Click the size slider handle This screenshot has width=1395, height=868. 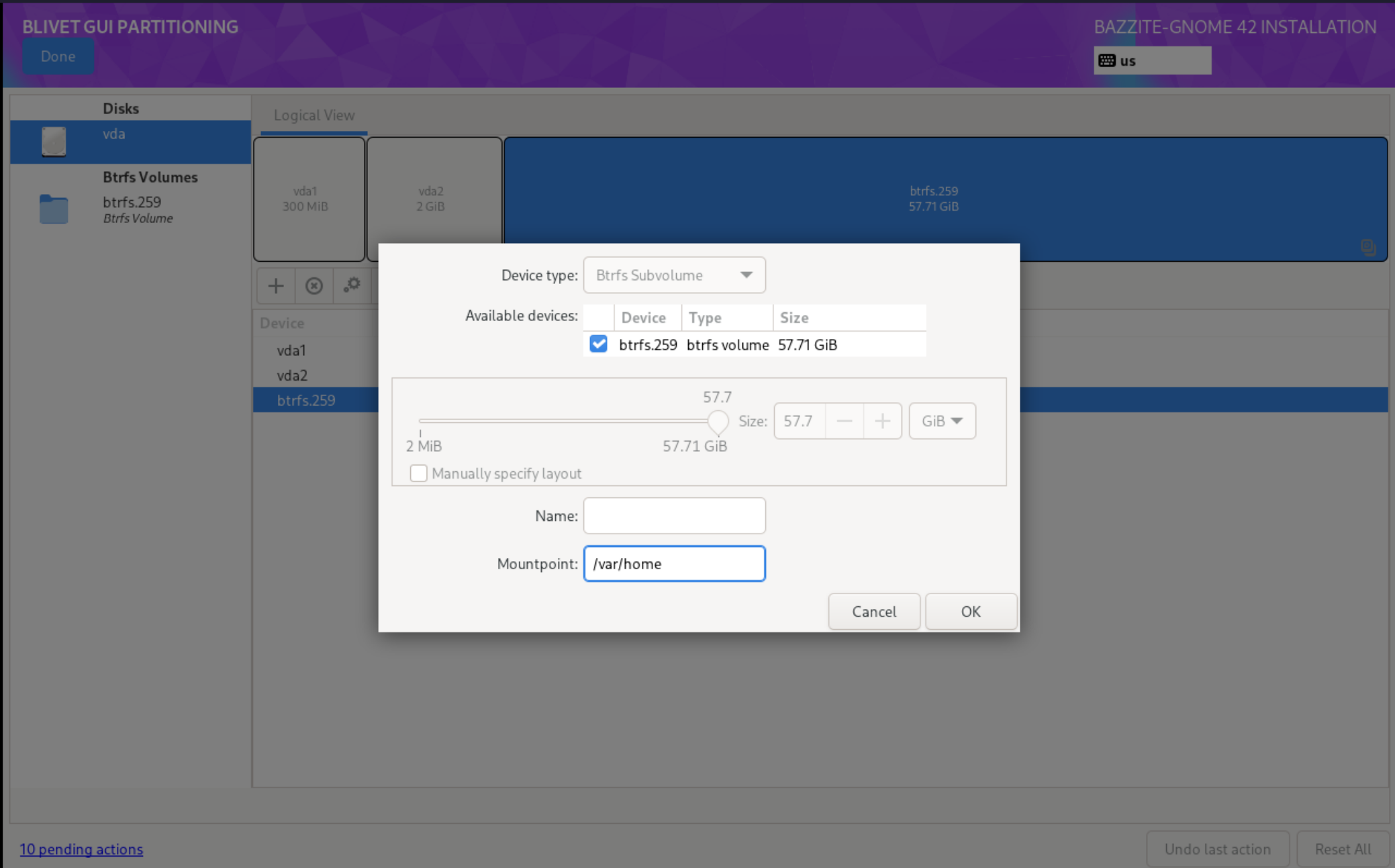pos(718,422)
